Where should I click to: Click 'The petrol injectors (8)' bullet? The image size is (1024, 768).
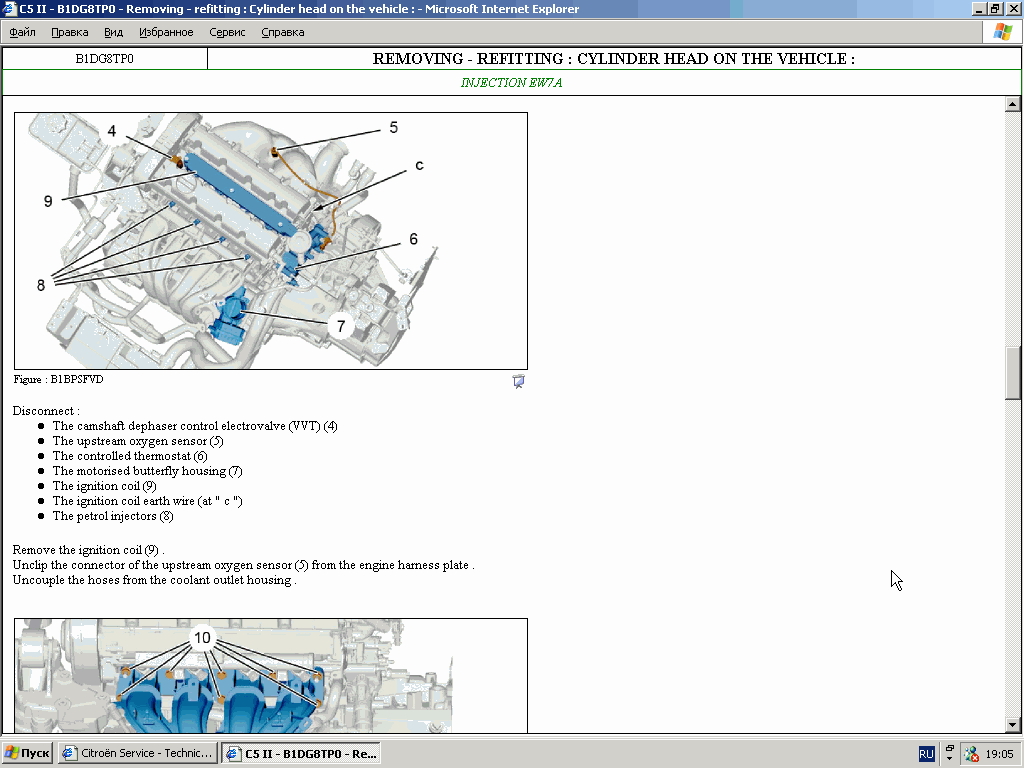[113, 516]
